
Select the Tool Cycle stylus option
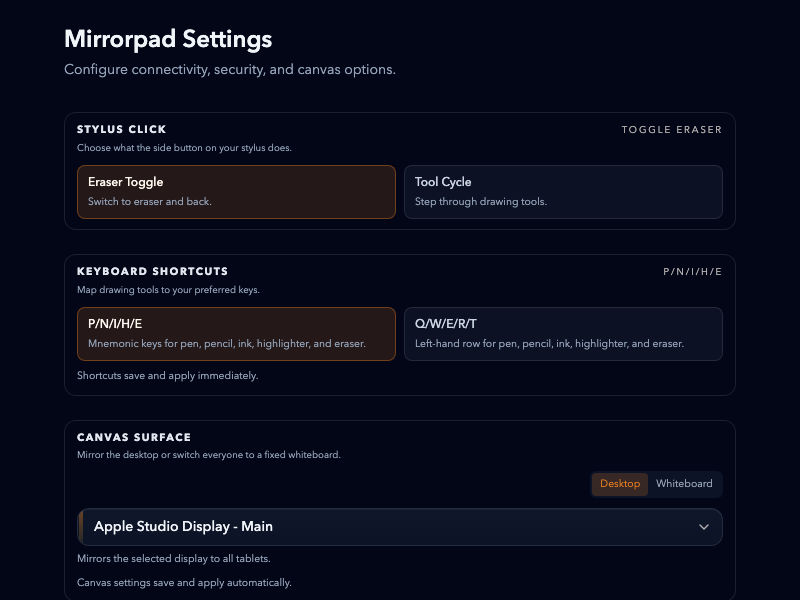563,191
